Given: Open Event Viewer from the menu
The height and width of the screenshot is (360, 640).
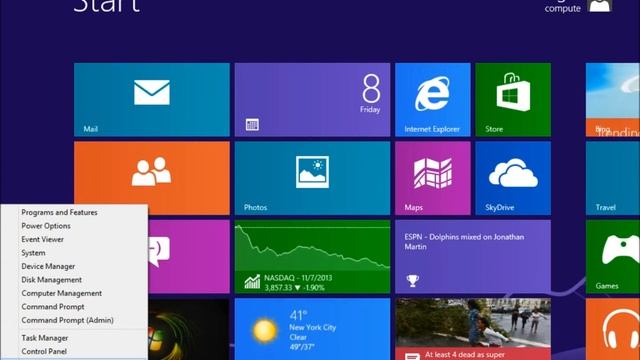Looking at the screenshot, I should [x=42, y=239].
